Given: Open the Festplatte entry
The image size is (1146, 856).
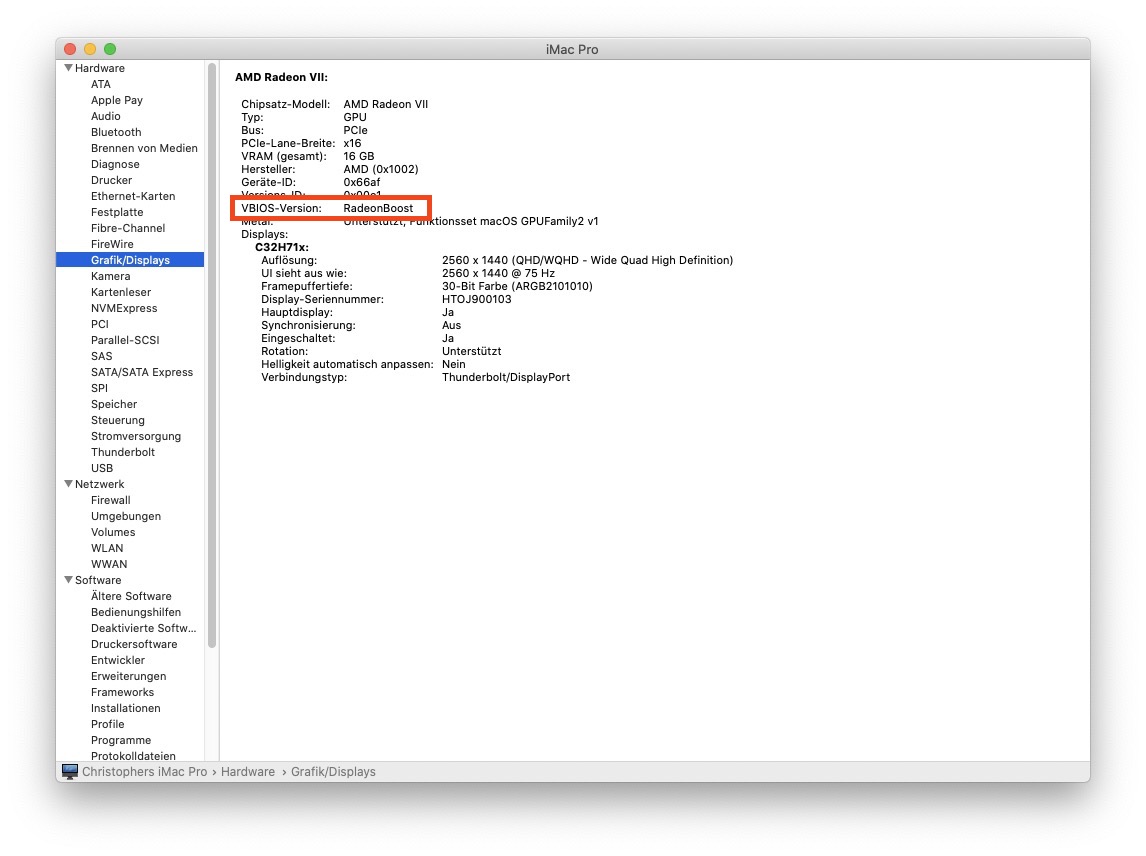Looking at the screenshot, I should (x=117, y=212).
